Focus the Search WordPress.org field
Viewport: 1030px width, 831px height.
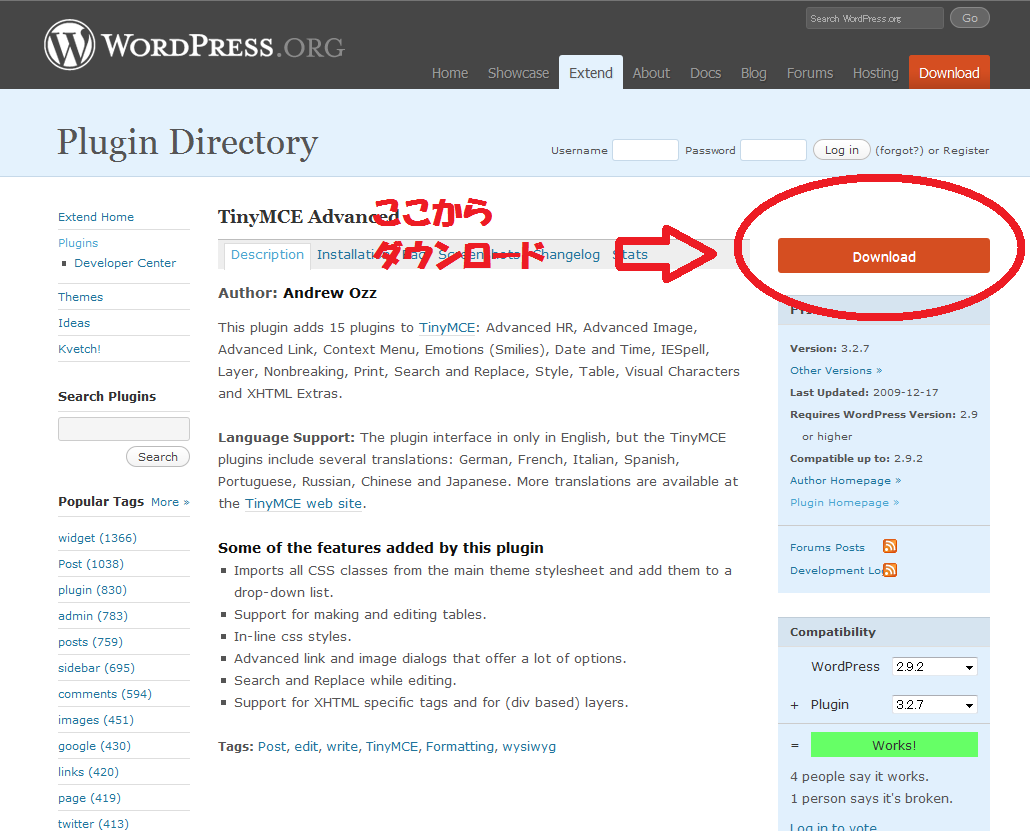(x=874, y=18)
